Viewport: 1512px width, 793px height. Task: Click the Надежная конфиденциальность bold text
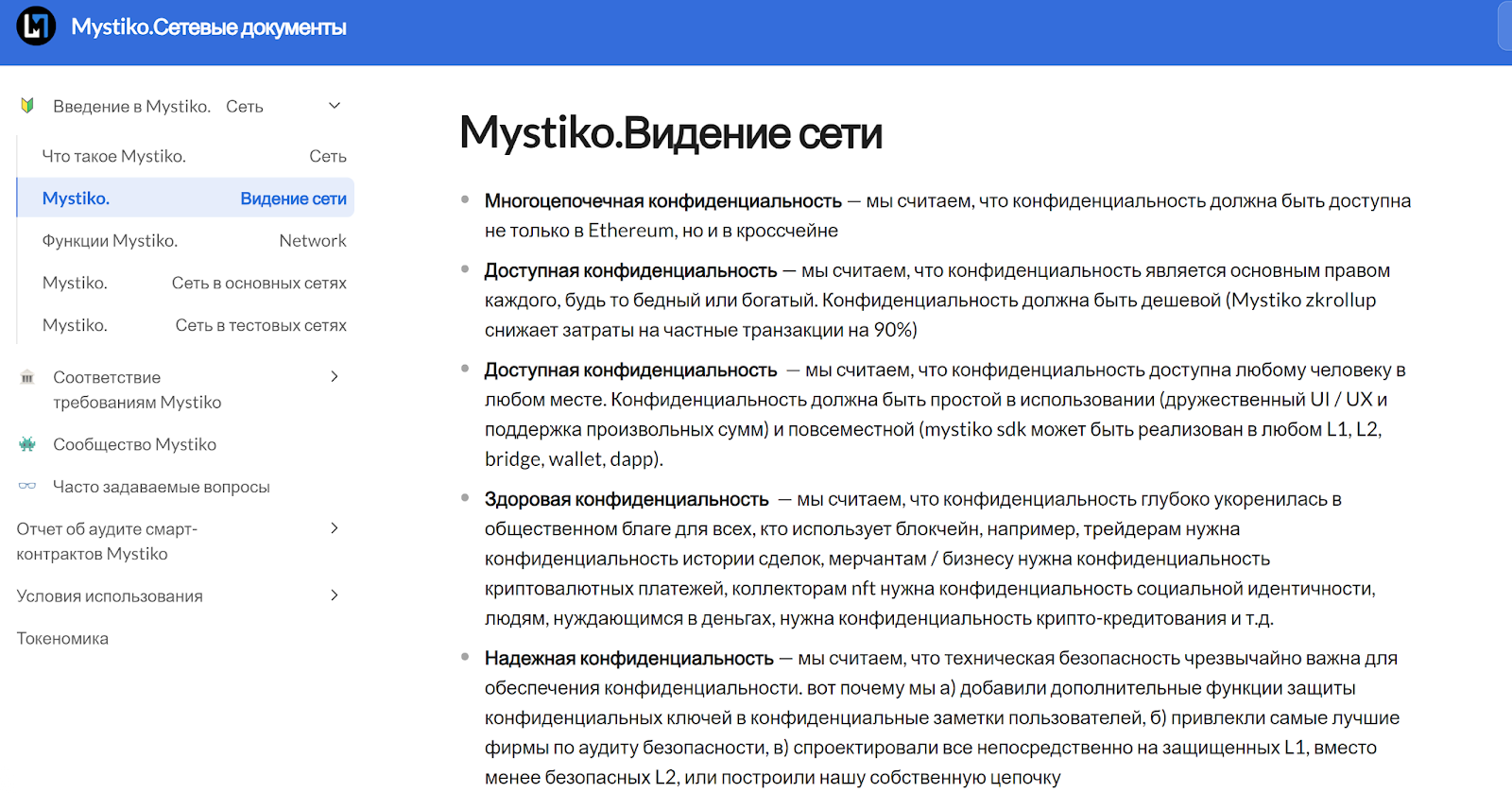[x=629, y=658]
